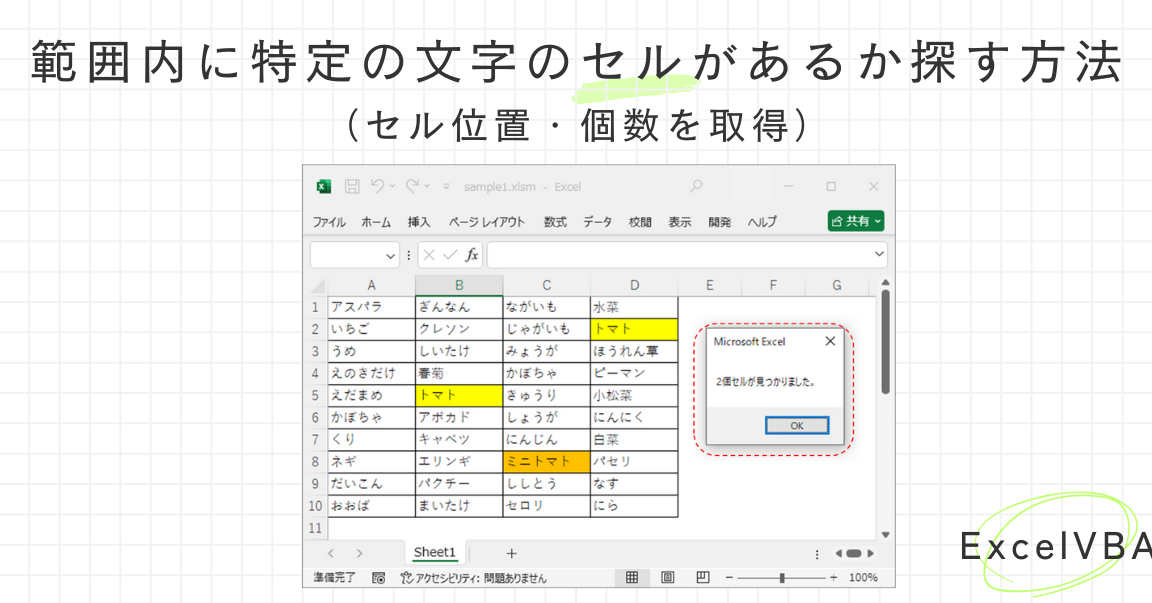This screenshot has width=1152, height=603.
Task: Open the 校閲 ribbon tab
Action: coord(640,222)
